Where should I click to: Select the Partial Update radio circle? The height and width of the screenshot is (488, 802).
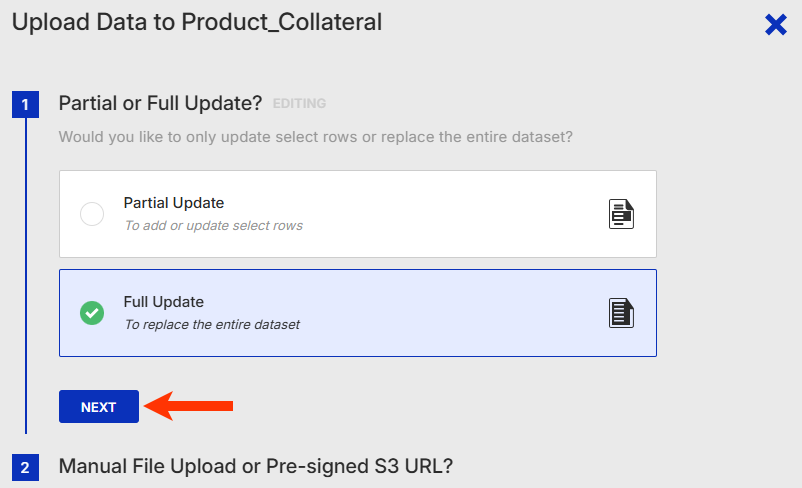92,214
